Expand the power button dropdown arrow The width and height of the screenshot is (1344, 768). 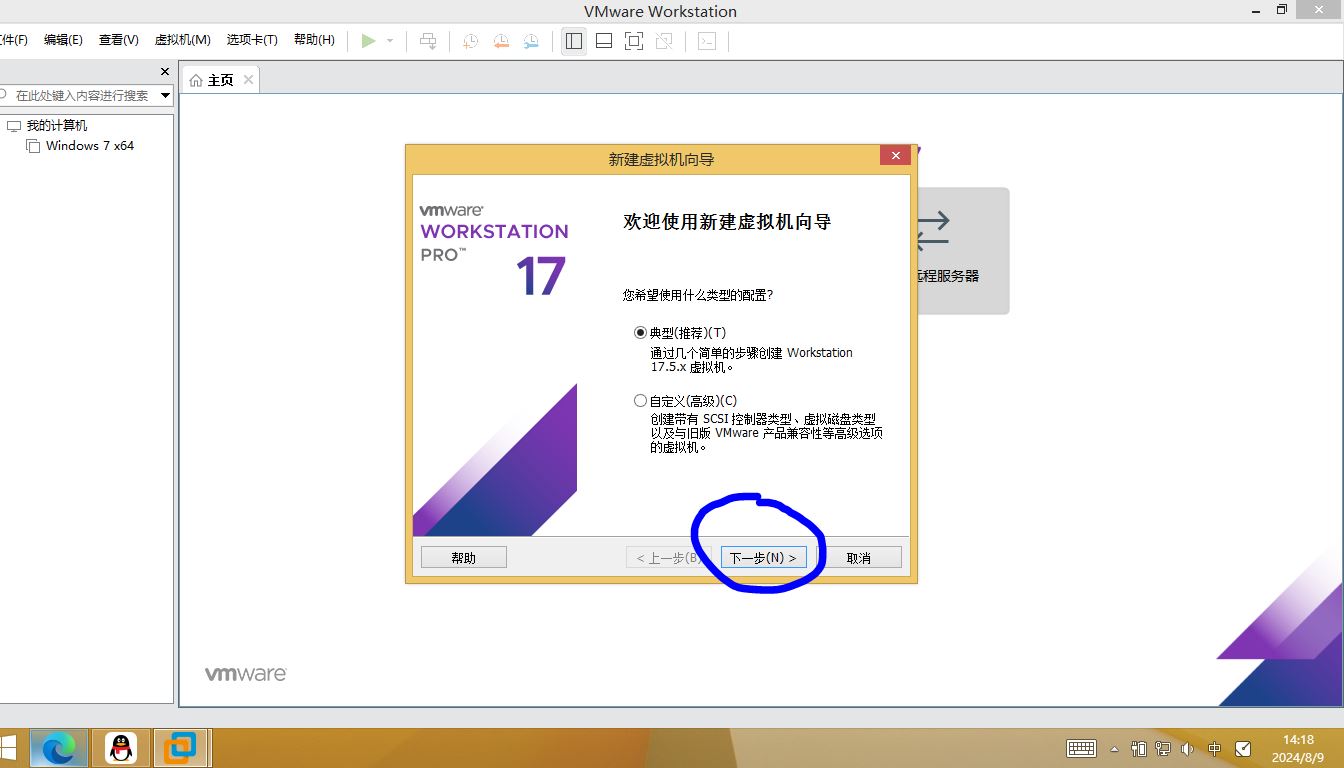[x=390, y=41]
